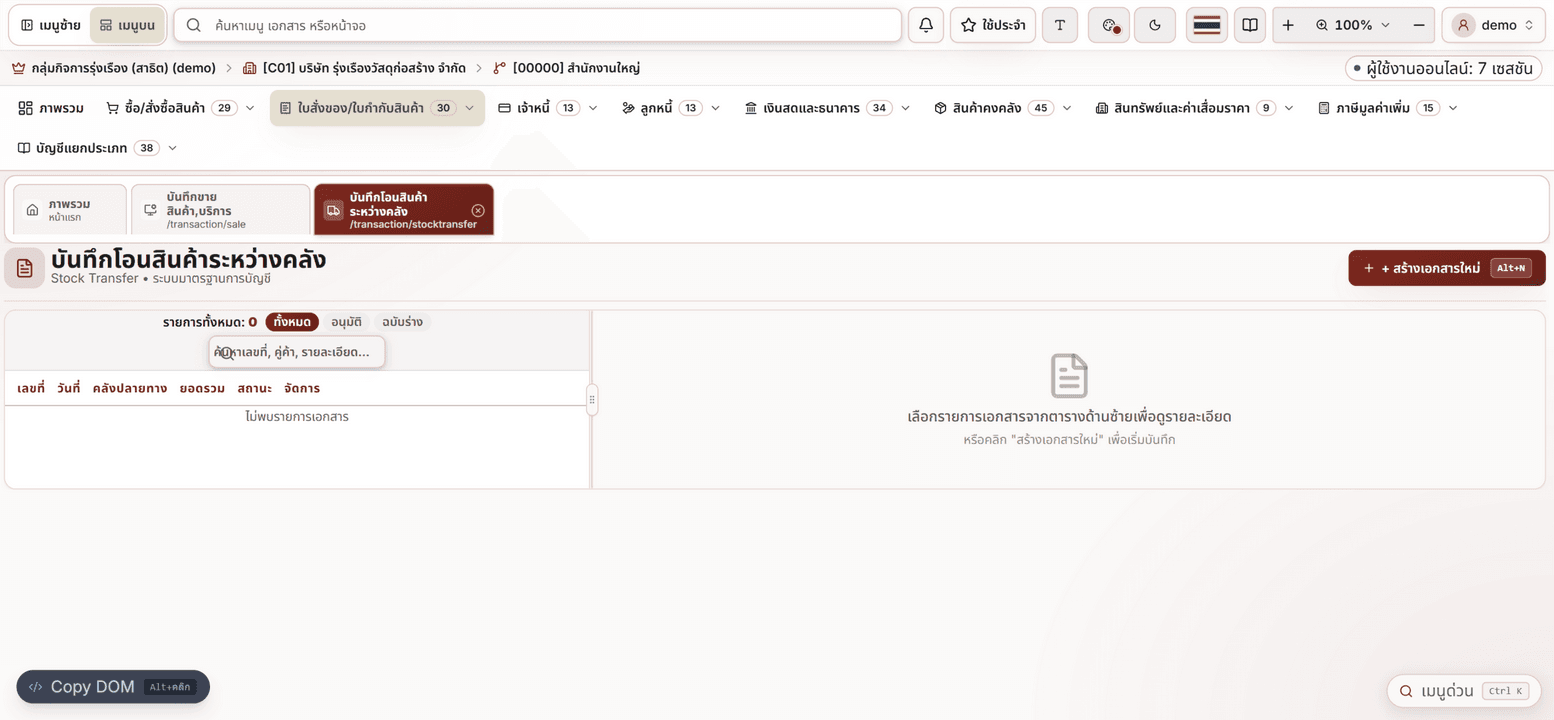Expand the "สินค้าคงคลัง" menu

click(x=1003, y=108)
